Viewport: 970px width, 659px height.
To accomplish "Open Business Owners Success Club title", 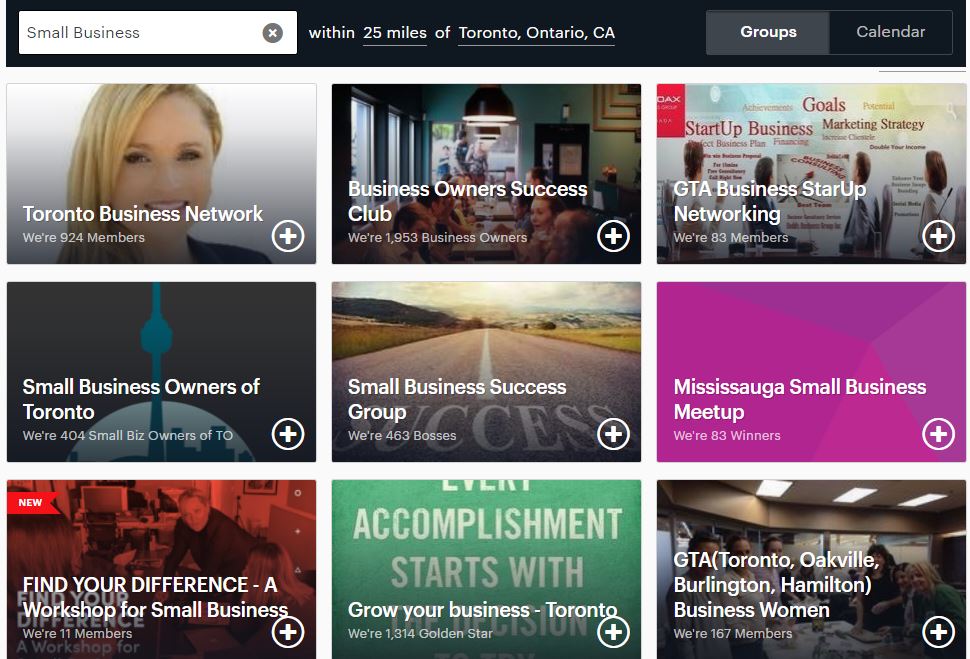I will 468,201.
